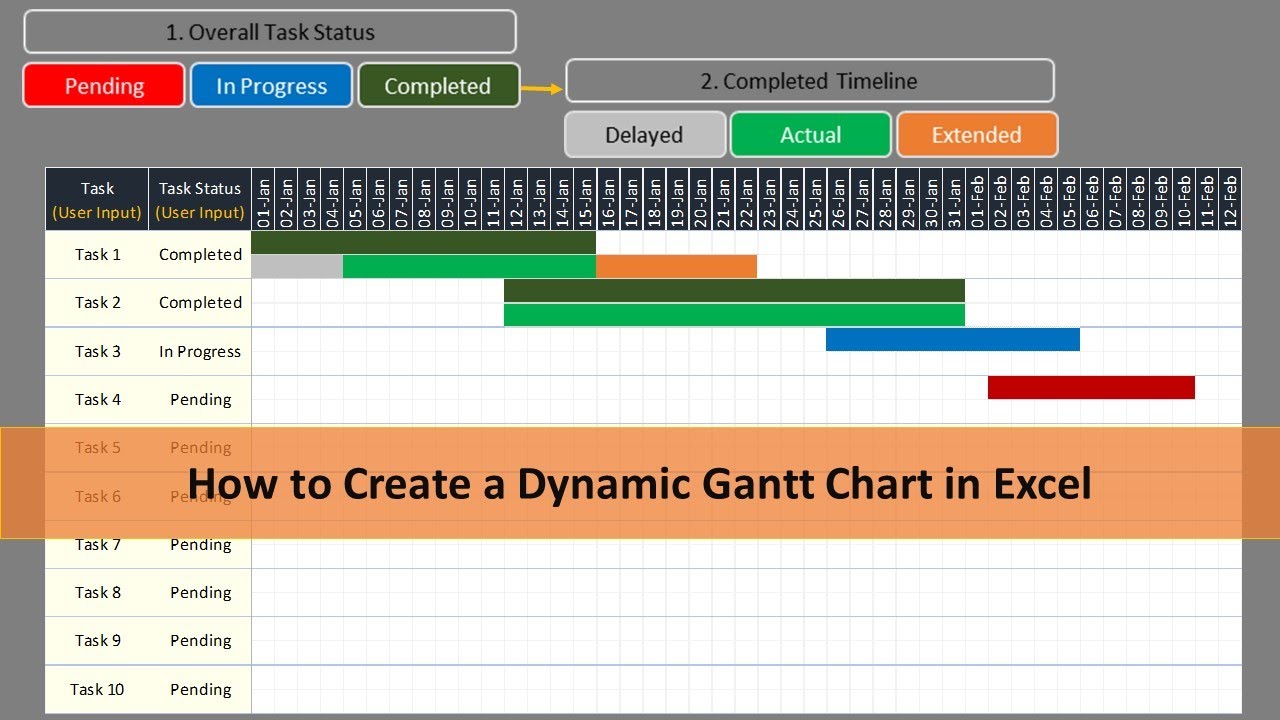Select the 12-Feb date header
Screen dimensions: 1280x720
1229,200
